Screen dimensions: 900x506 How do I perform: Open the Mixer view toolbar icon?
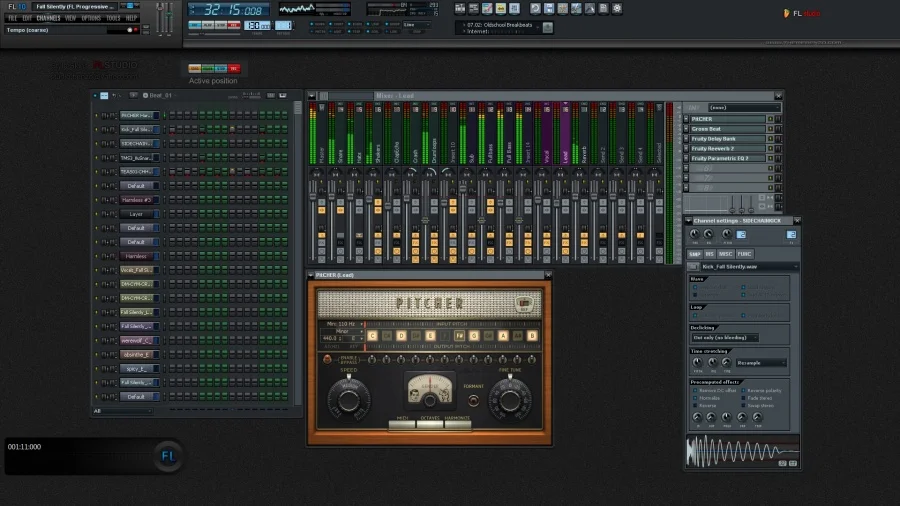tap(514, 9)
